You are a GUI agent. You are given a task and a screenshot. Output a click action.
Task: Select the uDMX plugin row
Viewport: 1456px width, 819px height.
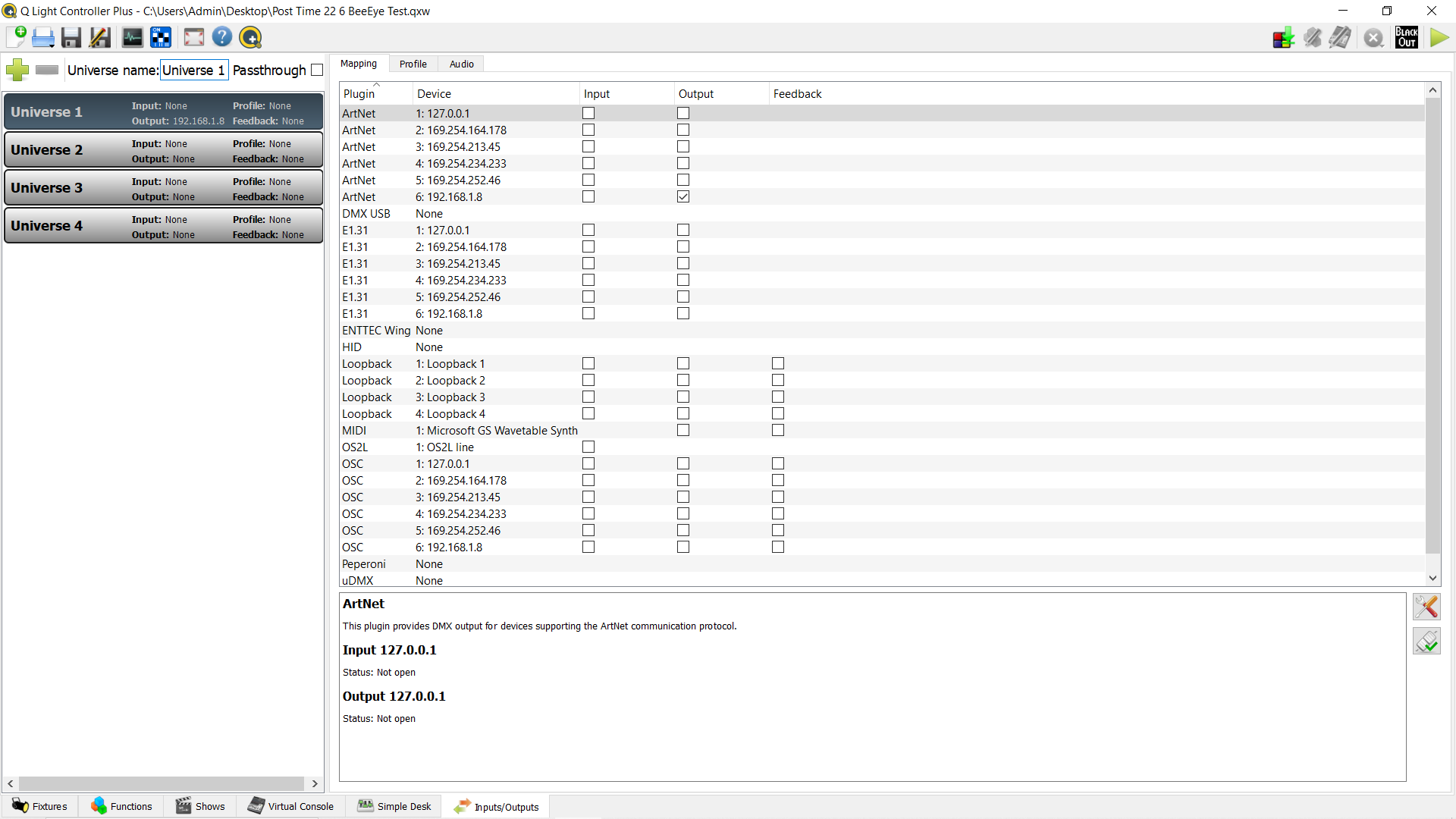point(882,580)
